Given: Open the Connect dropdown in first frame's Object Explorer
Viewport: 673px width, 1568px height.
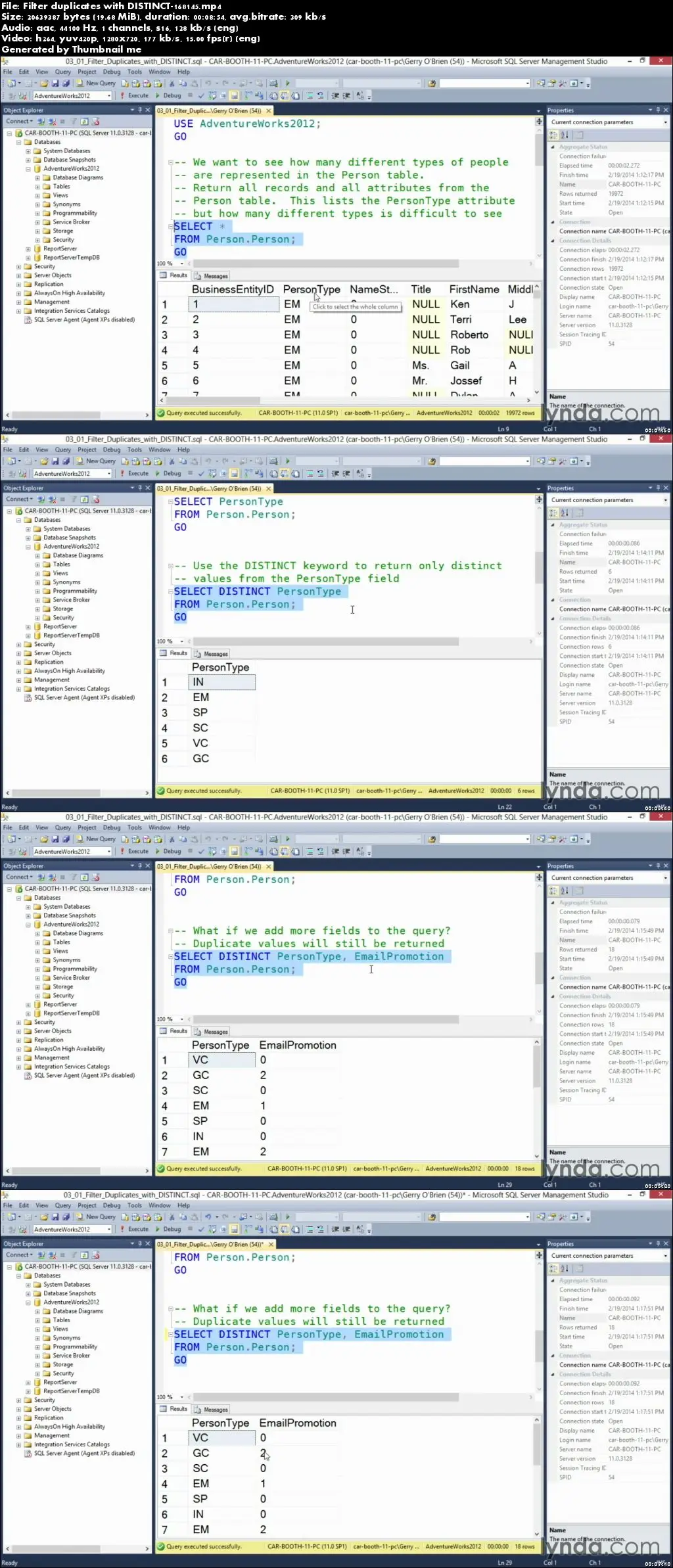Looking at the screenshot, I should click(x=19, y=122).
